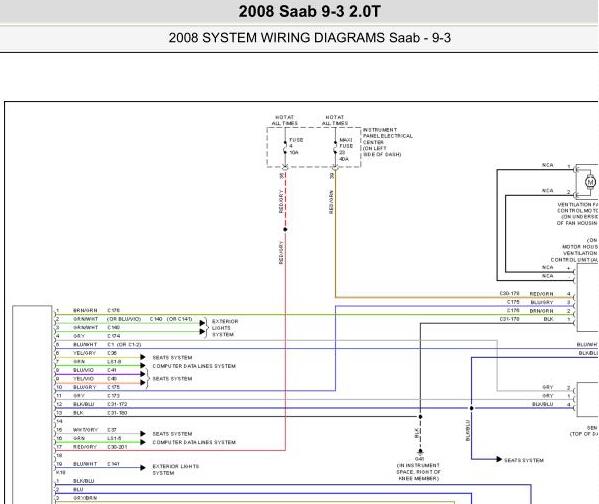Click 'COMPUTER DATA LINES SYSTEM' at pin 7

tap(194, 366)
